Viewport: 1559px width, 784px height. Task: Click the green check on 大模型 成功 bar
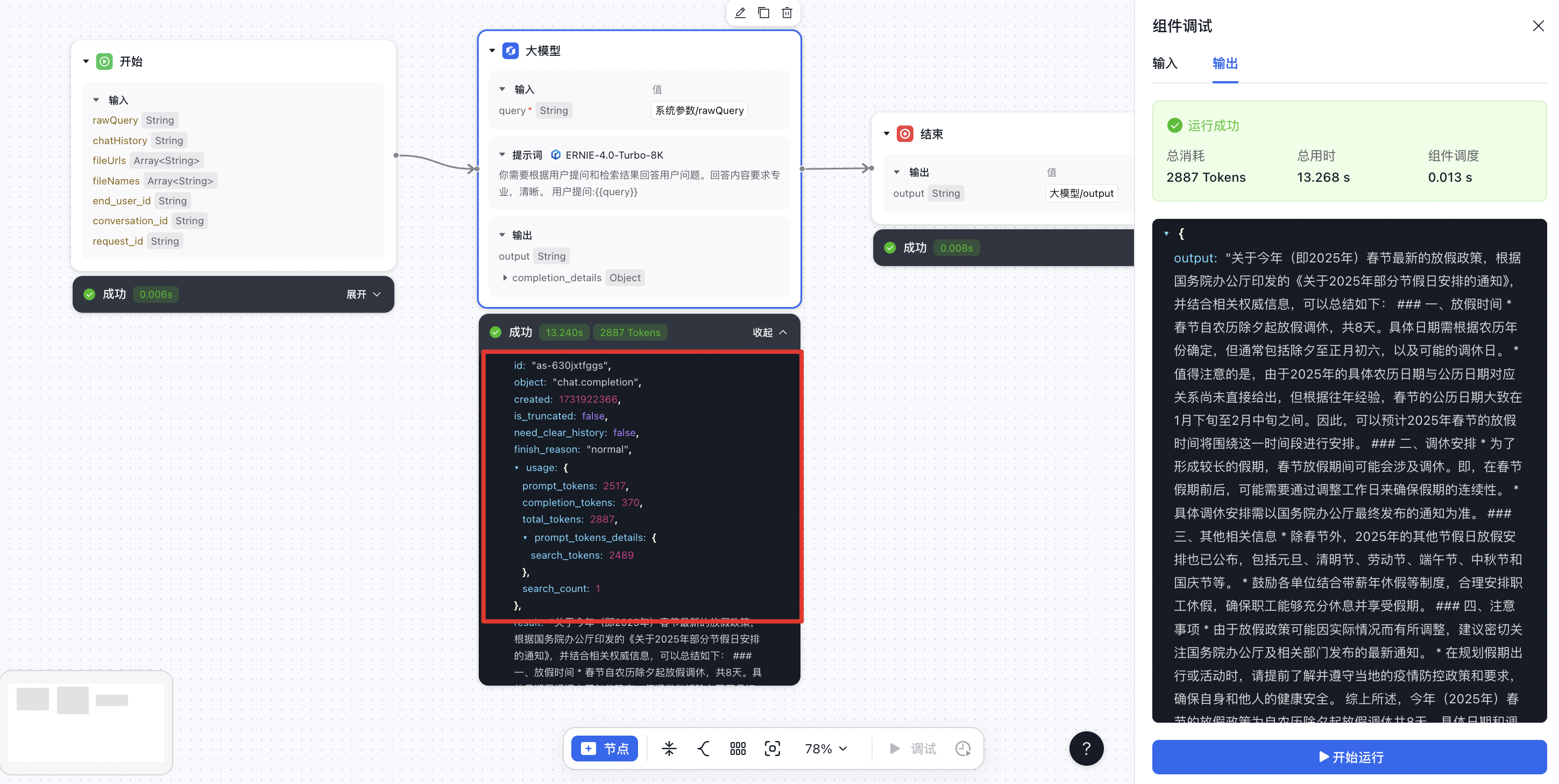495,332
